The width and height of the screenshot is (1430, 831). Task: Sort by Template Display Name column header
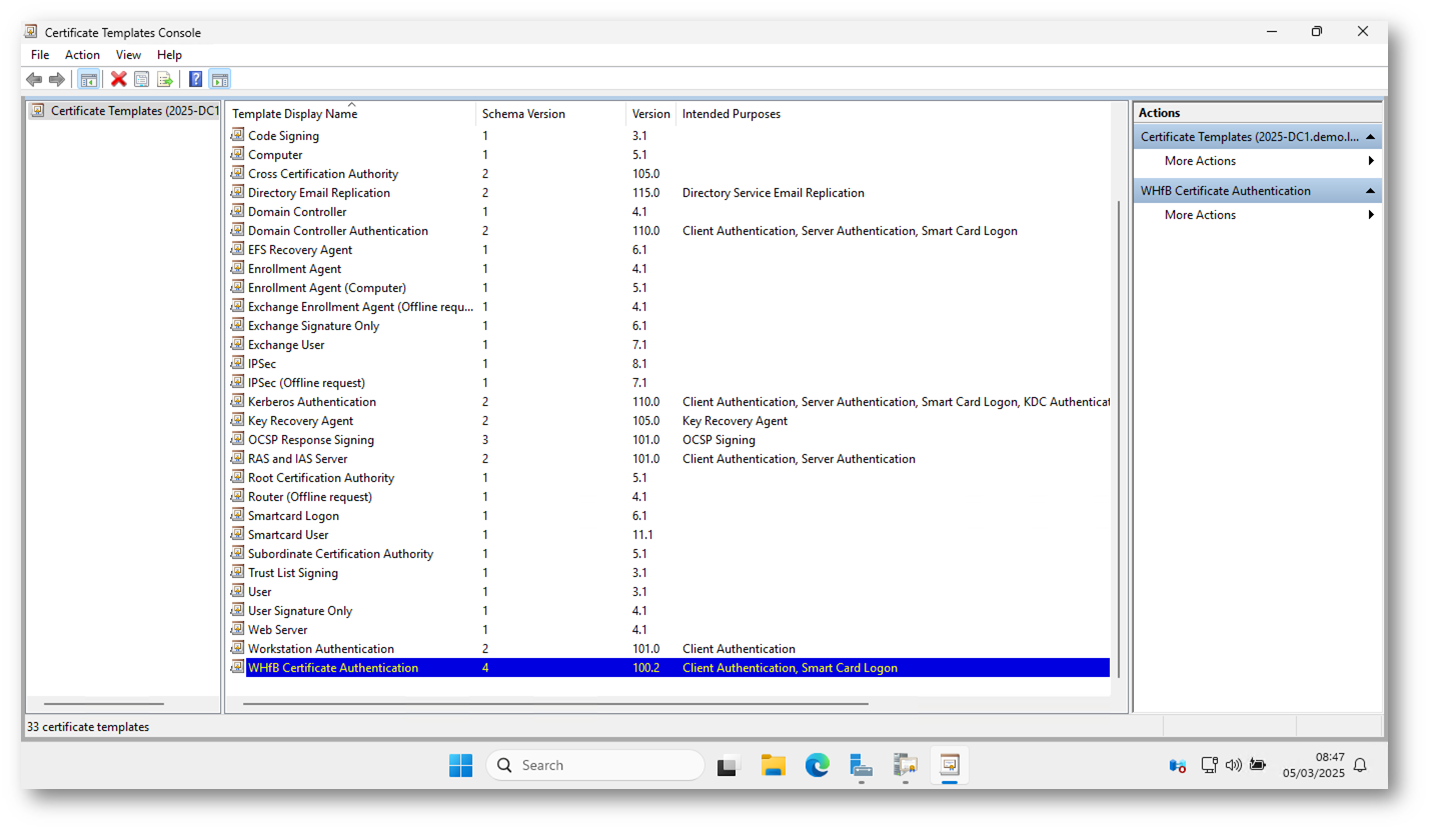tap(351, 113)
